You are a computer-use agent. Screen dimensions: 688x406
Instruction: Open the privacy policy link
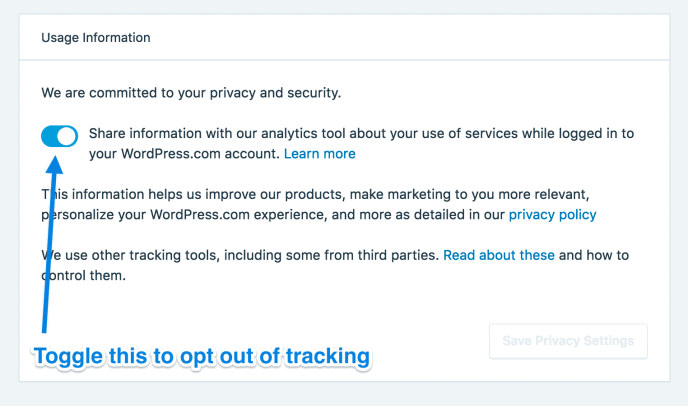[x=552, y=214]
